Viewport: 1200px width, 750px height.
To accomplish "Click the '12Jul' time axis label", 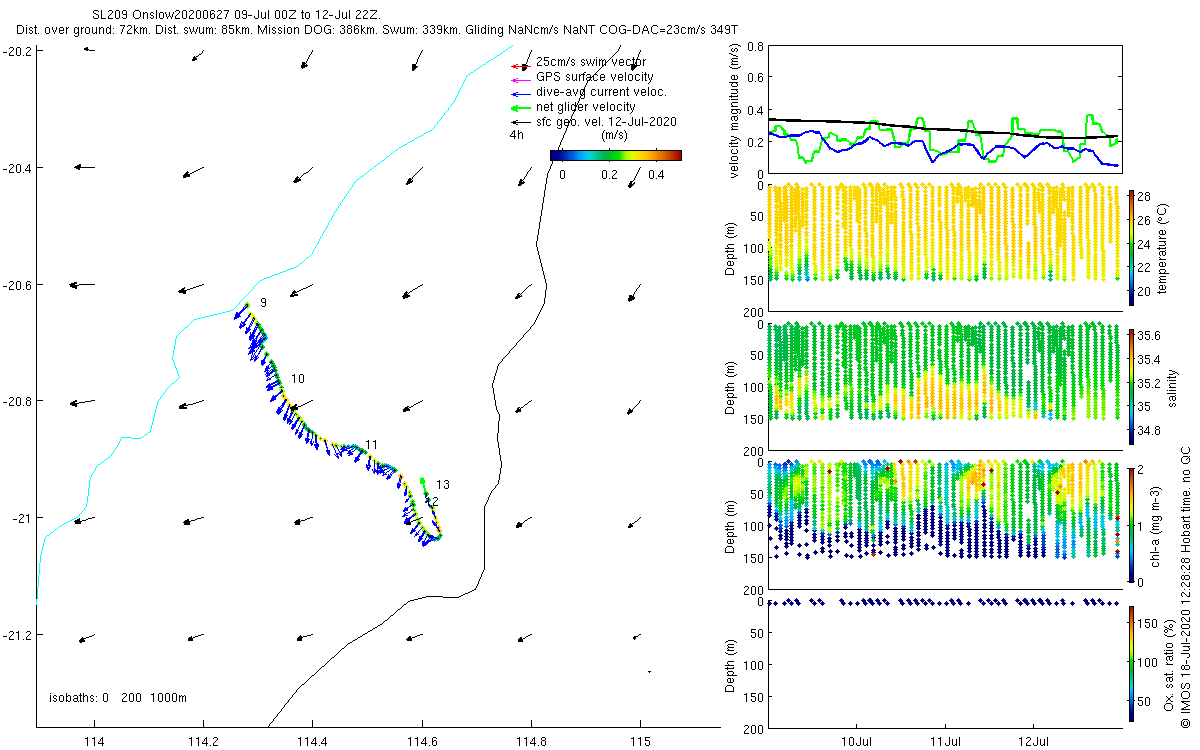I will [1033, 742].
